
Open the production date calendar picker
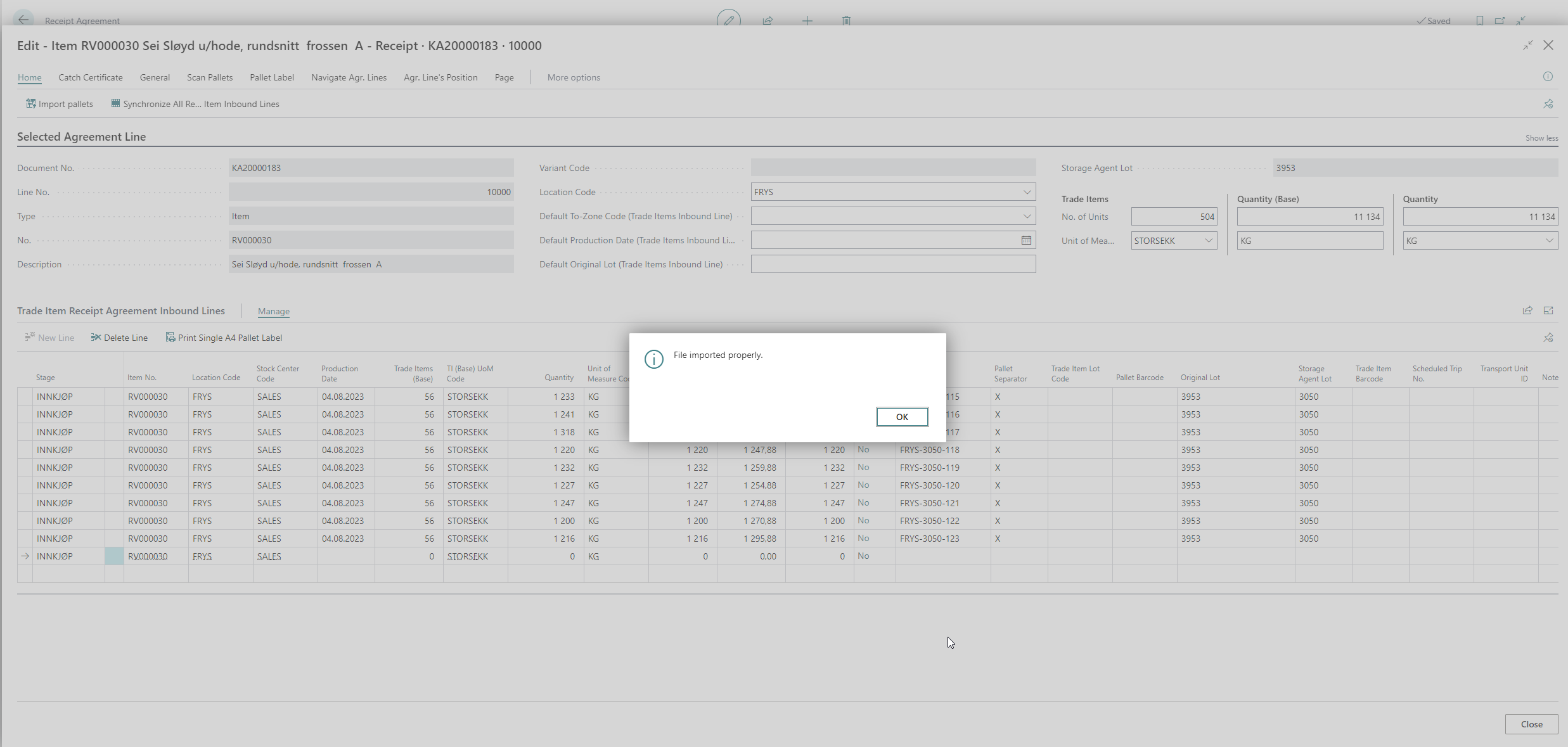(1026, 240)
